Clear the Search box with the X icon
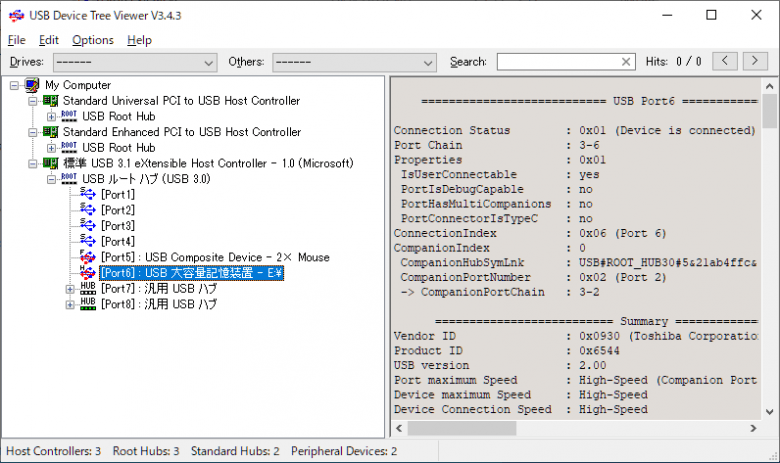Screen dimensions: 780x463 pos(626,62)
